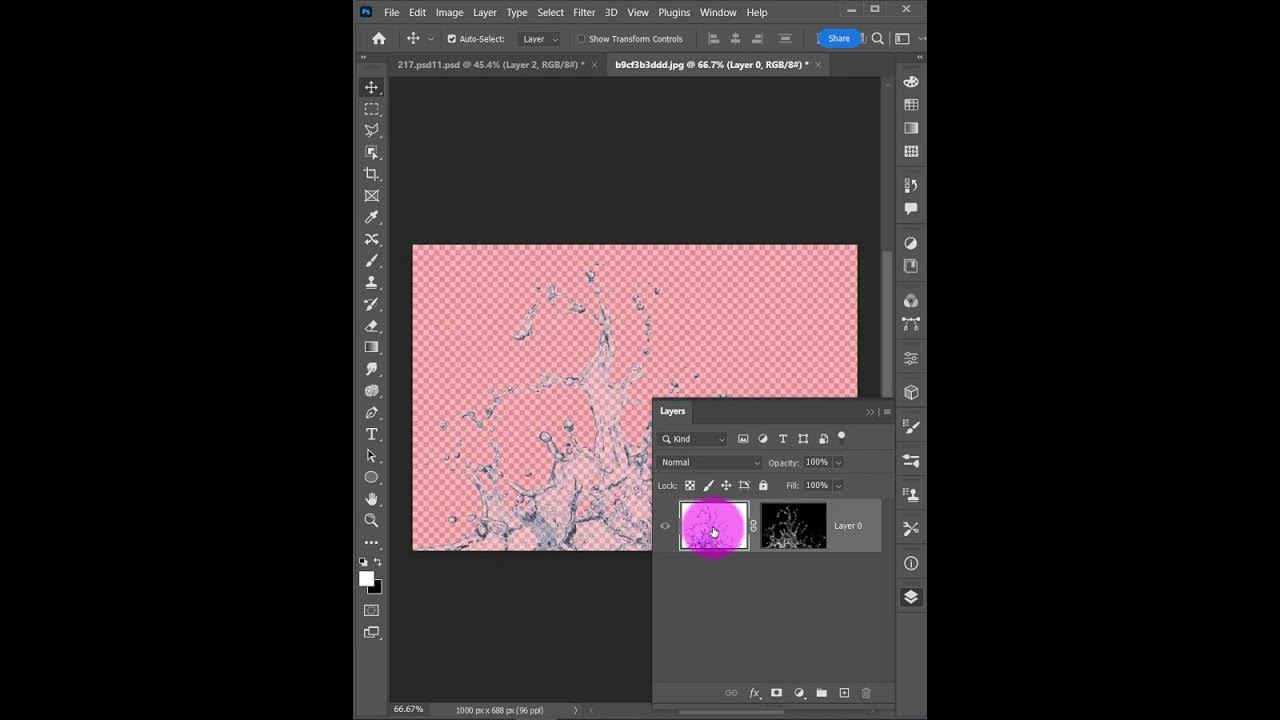Open Auto-Select Layer dropdown

click(x=540, y=39)
